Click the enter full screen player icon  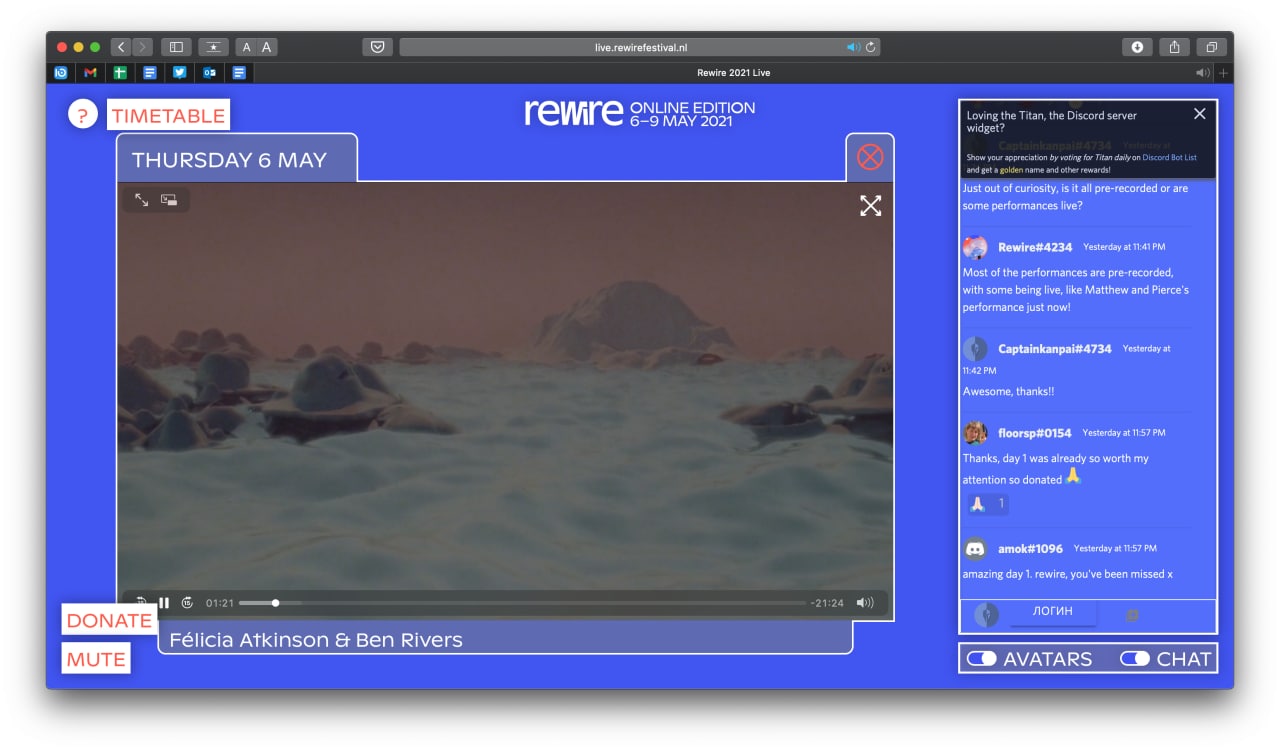pos(142,200)
